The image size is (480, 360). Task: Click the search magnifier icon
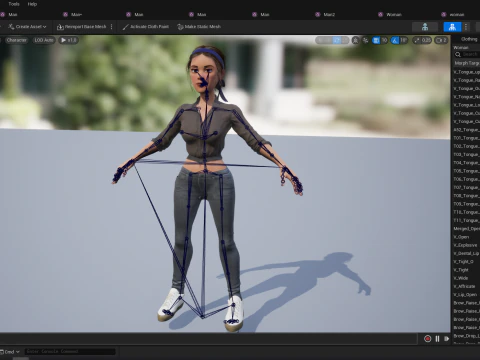click(458, 54)
